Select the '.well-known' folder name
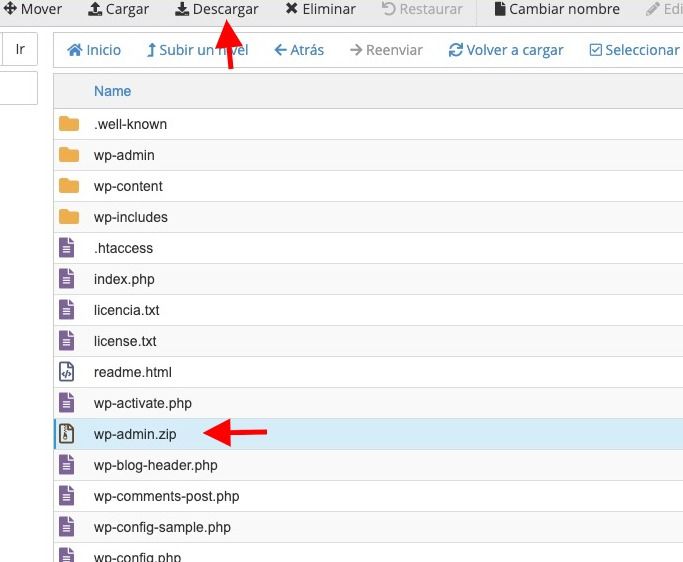Image resolution: width=683 pixels, height=562 pixels. (x=130, y=124)
